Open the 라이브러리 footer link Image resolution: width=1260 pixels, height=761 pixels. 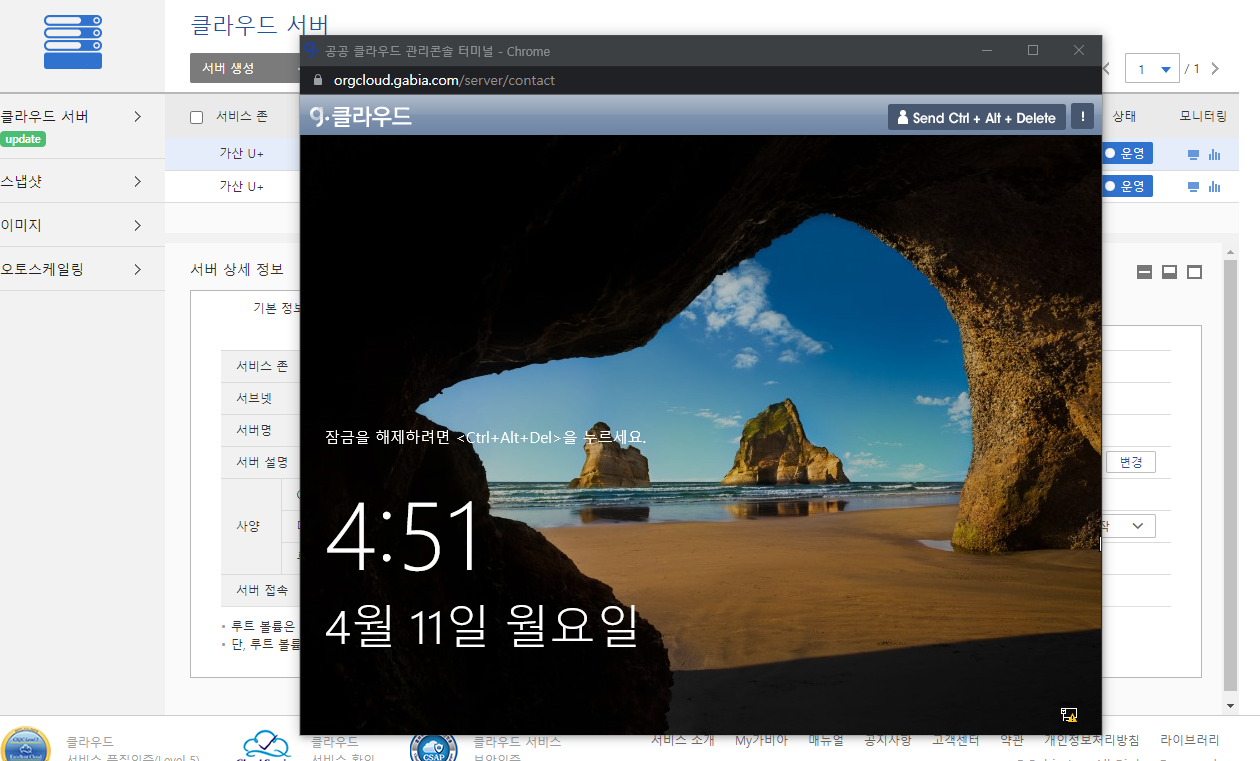(x=1190, y=740)
